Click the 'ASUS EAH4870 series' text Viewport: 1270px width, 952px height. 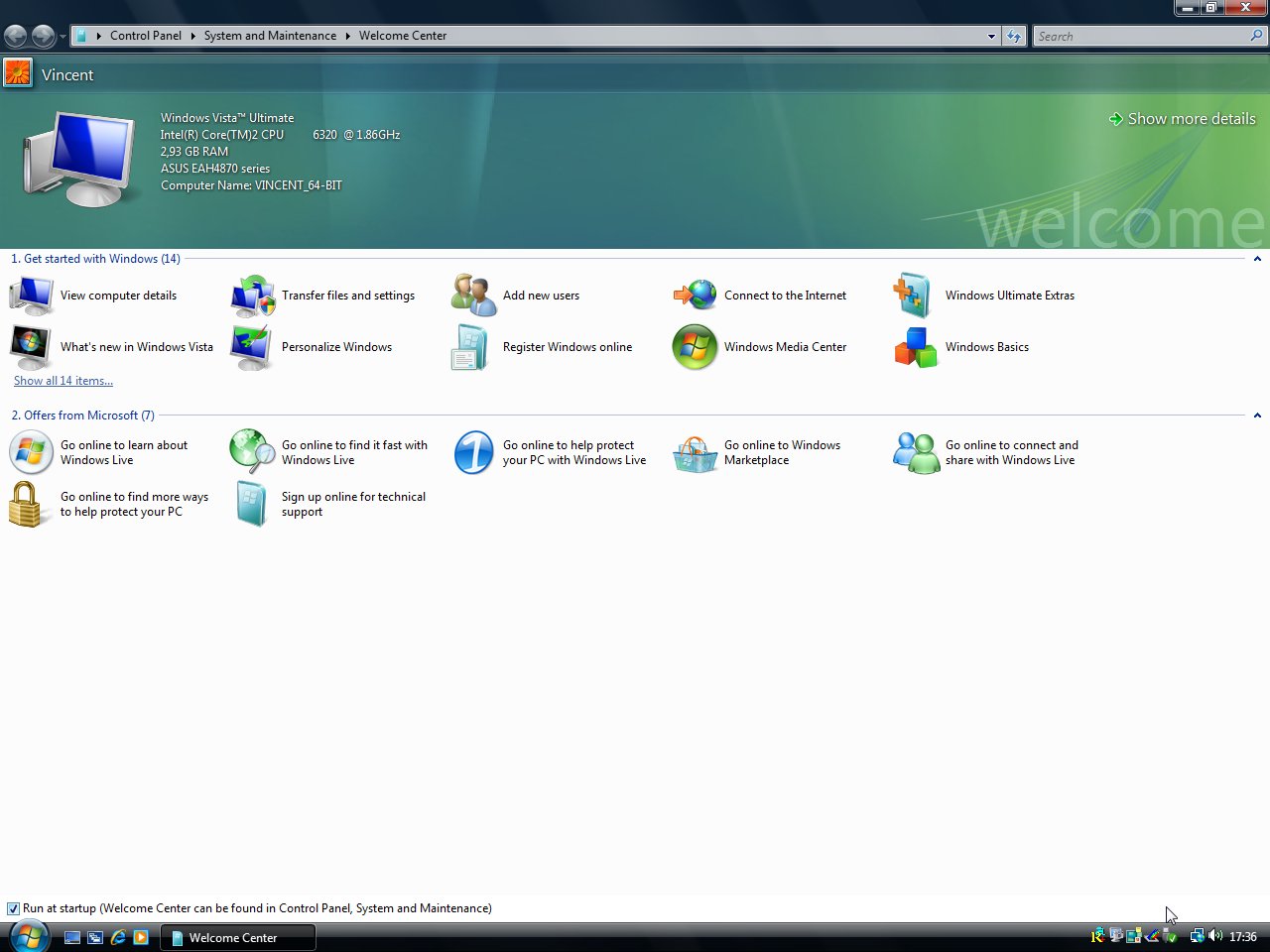click(x=215, y=169)
